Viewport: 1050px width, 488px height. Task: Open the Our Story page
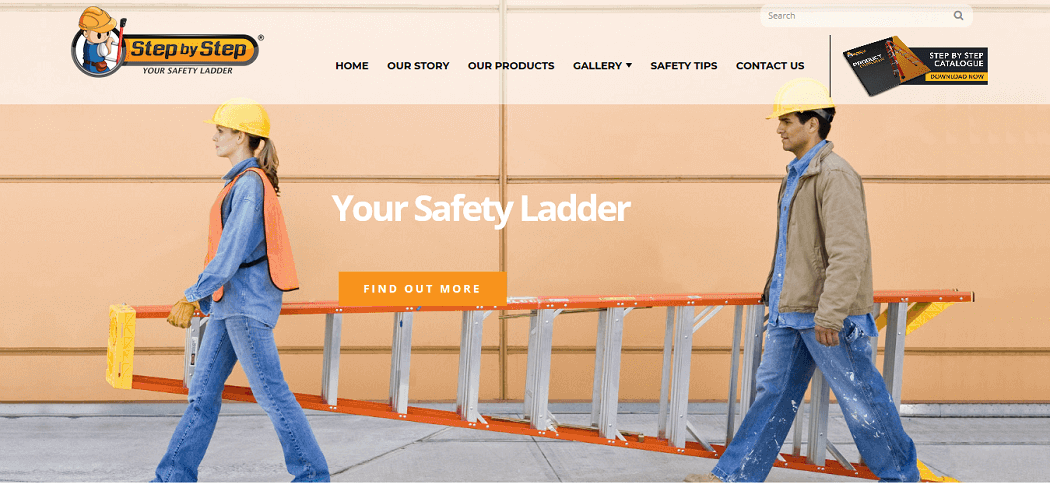(418, 66)
